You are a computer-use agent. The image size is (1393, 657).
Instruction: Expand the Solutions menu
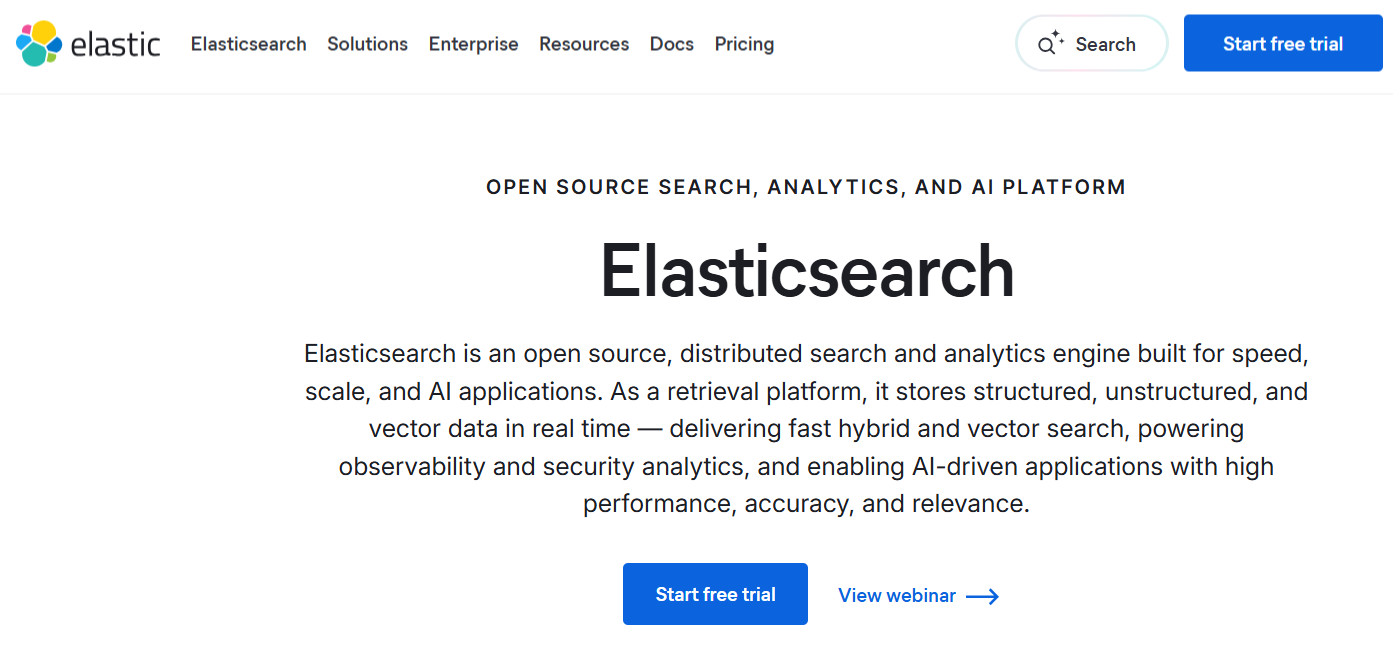[367, 44]
